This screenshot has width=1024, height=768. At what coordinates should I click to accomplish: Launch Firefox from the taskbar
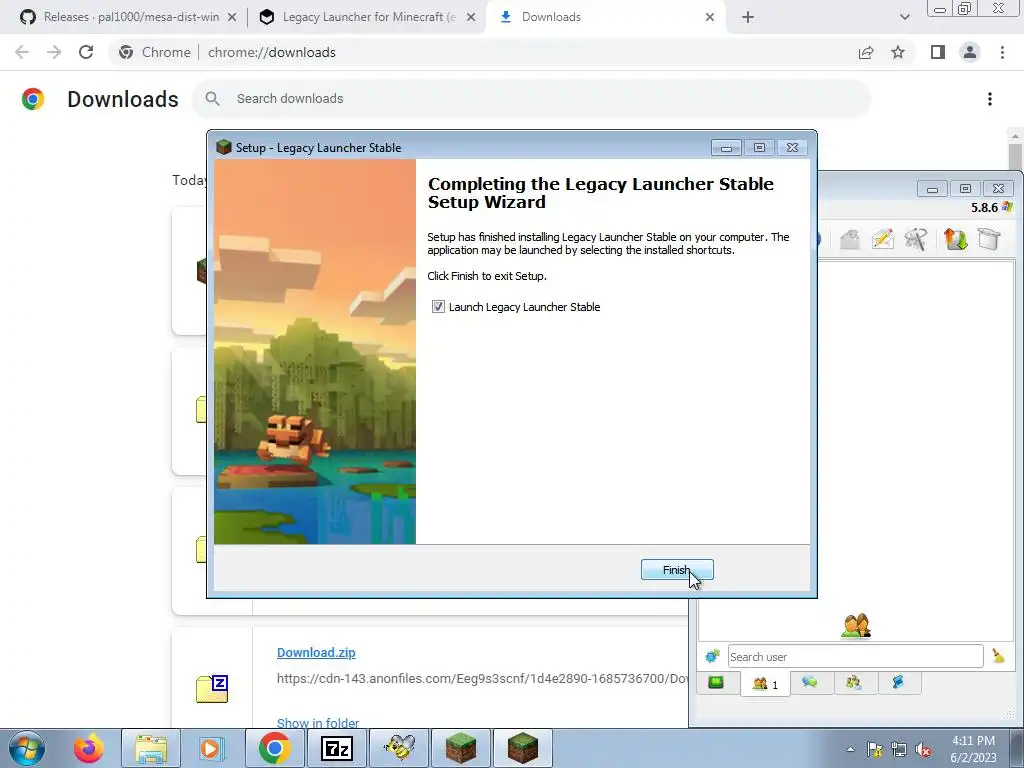coord(88,748)
